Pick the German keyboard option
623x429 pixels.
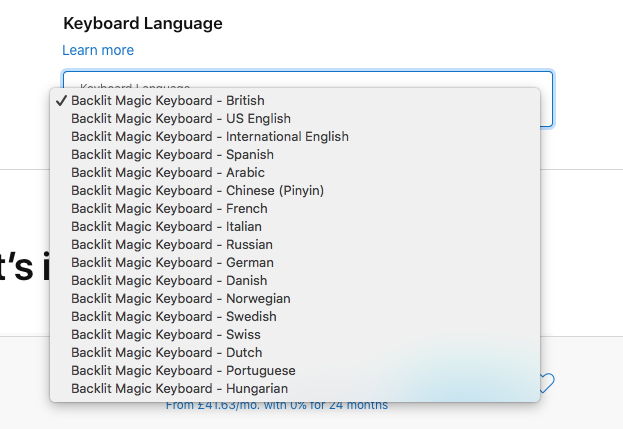tap(295, 263)
